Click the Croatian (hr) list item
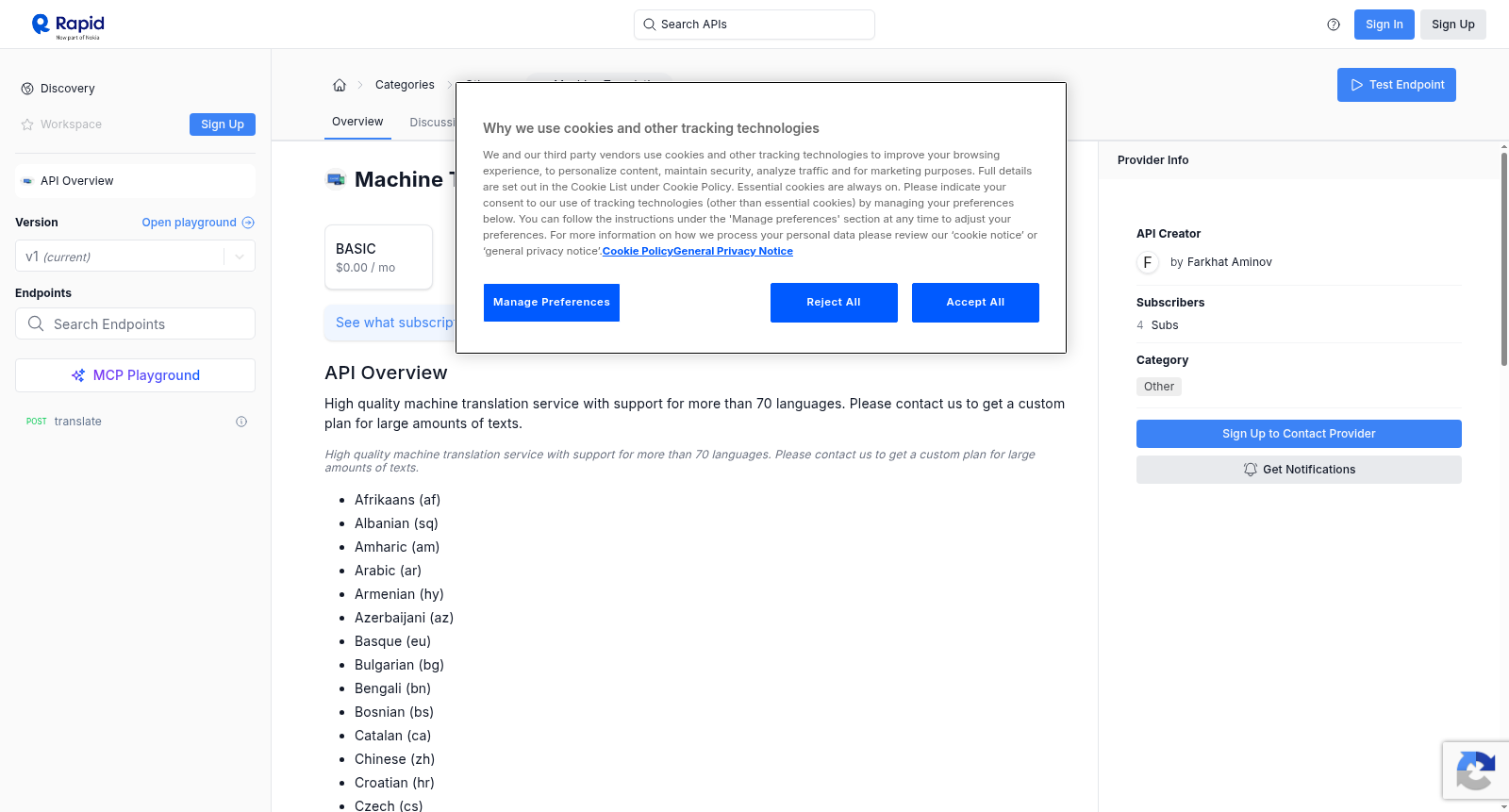1509x812 pixels. click(394, 783)
